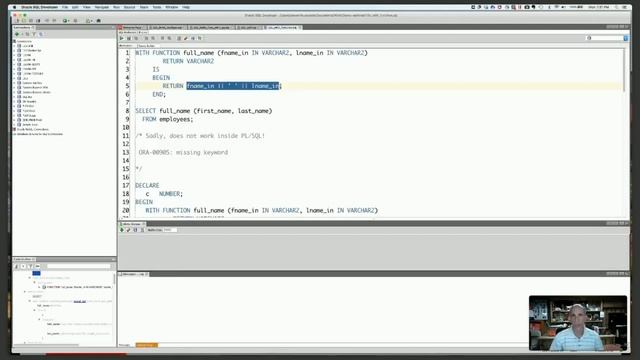Screen dimensions: 640x360
Task: Clear Dbms Output with the eraser icon
Action: (128, 230)
